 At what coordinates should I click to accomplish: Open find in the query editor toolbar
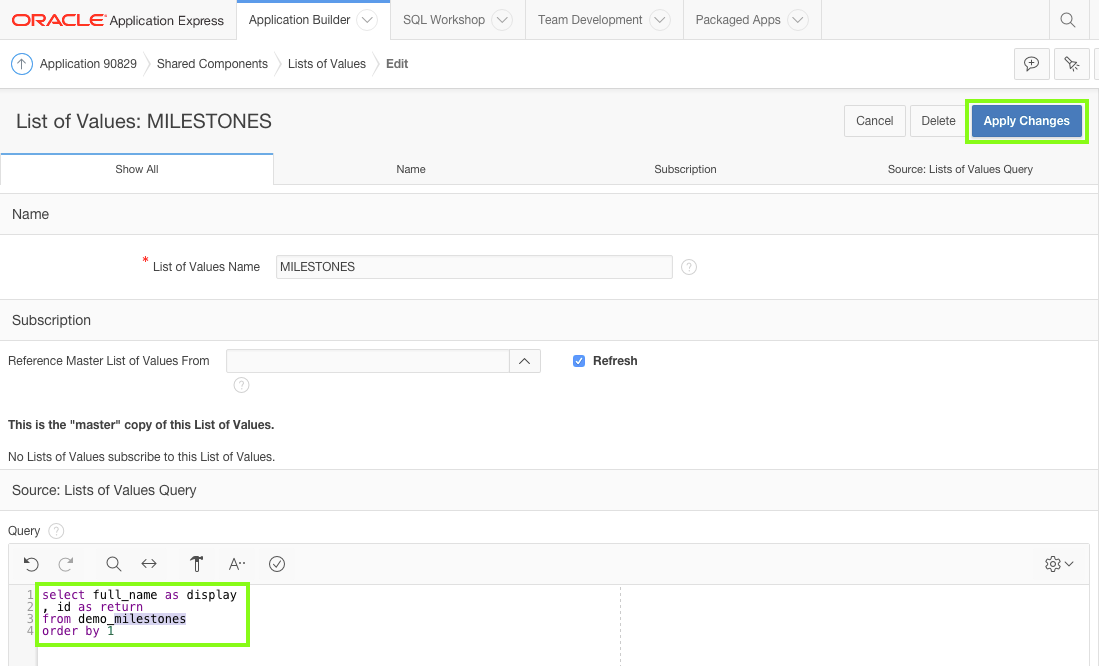point(114,564)
